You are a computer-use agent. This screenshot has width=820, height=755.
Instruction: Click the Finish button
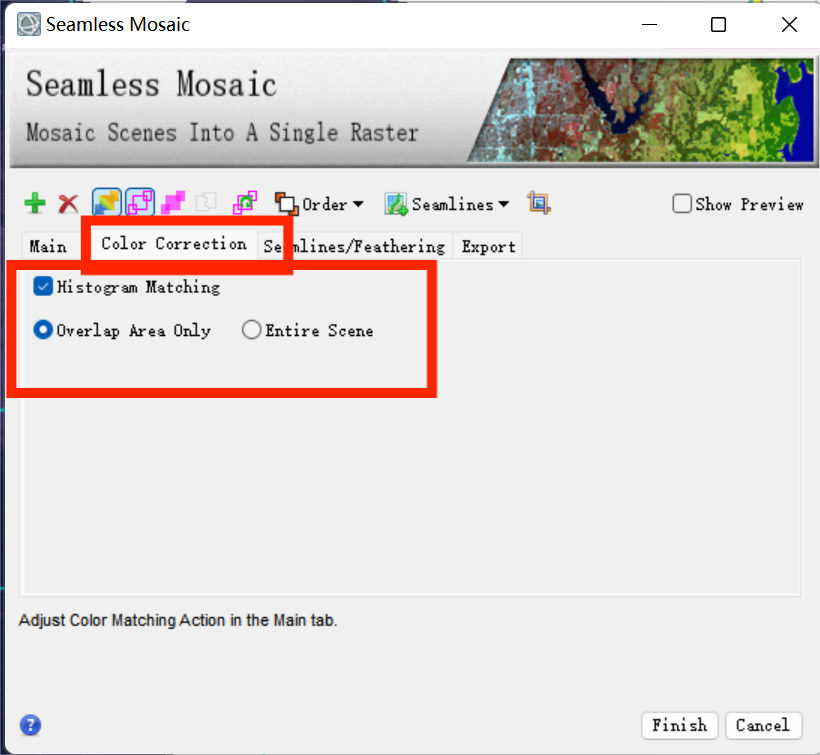pos(679,725)
